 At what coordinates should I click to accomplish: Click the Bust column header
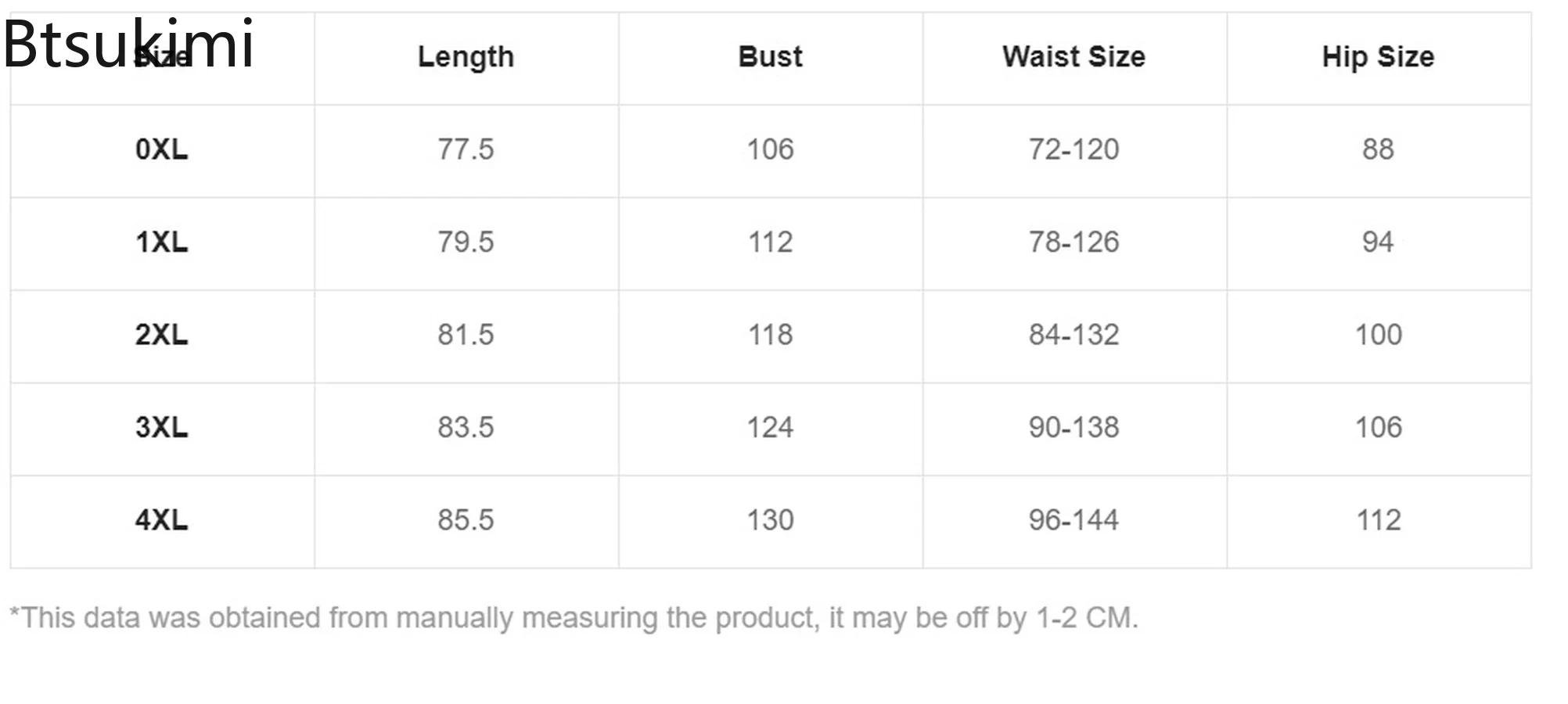[x=770, y=57]
